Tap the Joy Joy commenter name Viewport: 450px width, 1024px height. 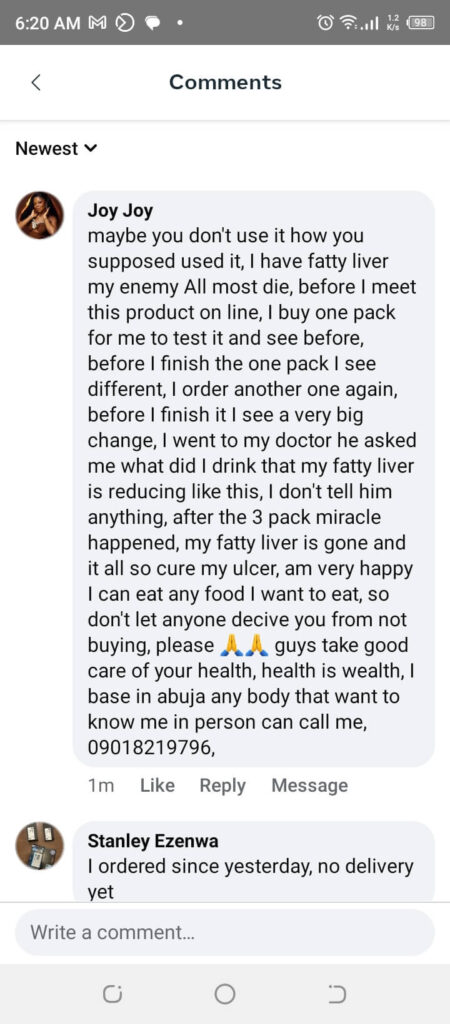120,211
